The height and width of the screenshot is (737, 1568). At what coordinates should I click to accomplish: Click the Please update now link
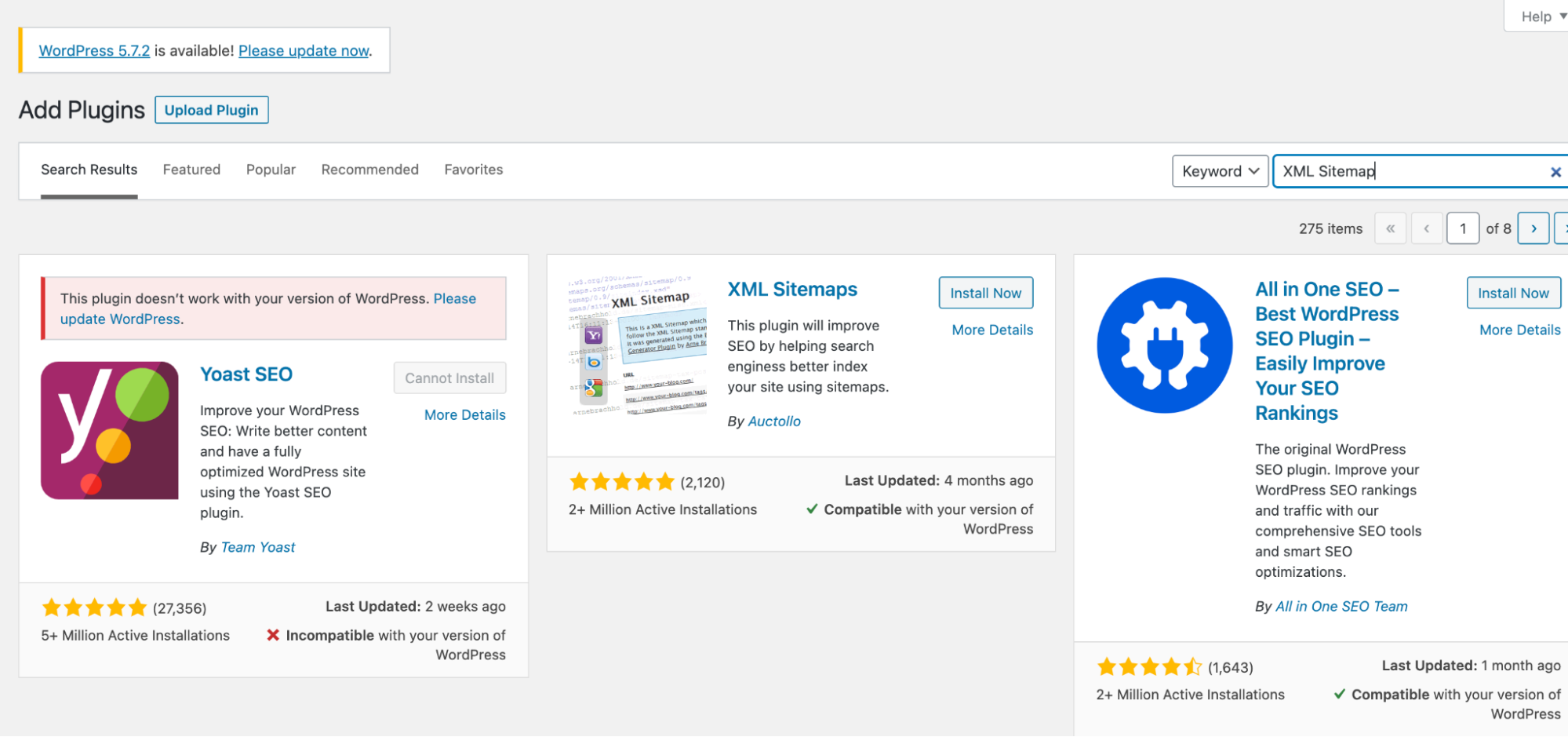point(304,50)
